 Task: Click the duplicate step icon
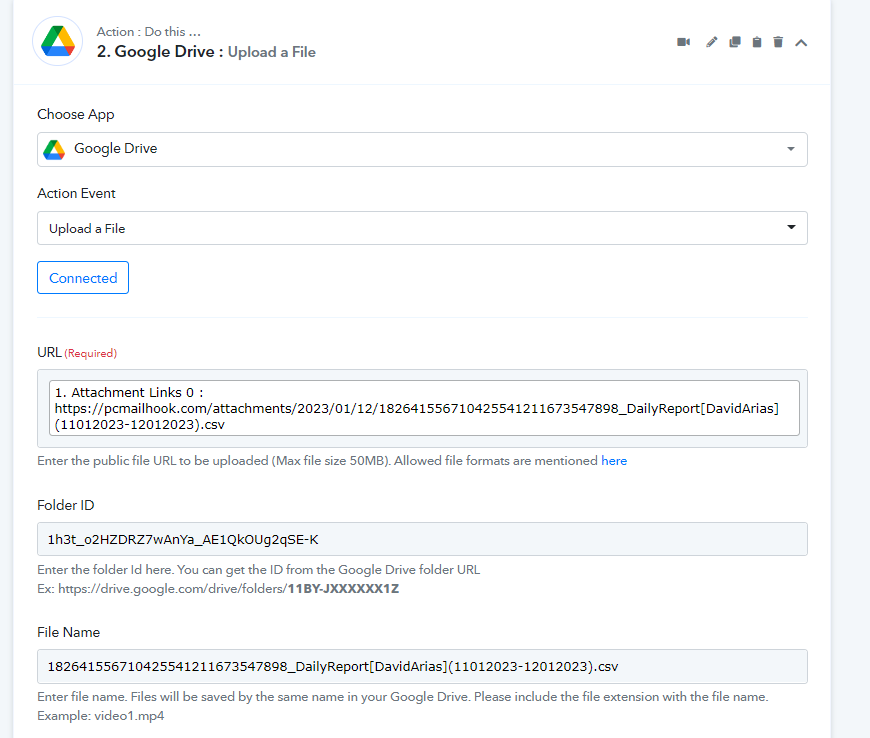click(x=735, y=42)
